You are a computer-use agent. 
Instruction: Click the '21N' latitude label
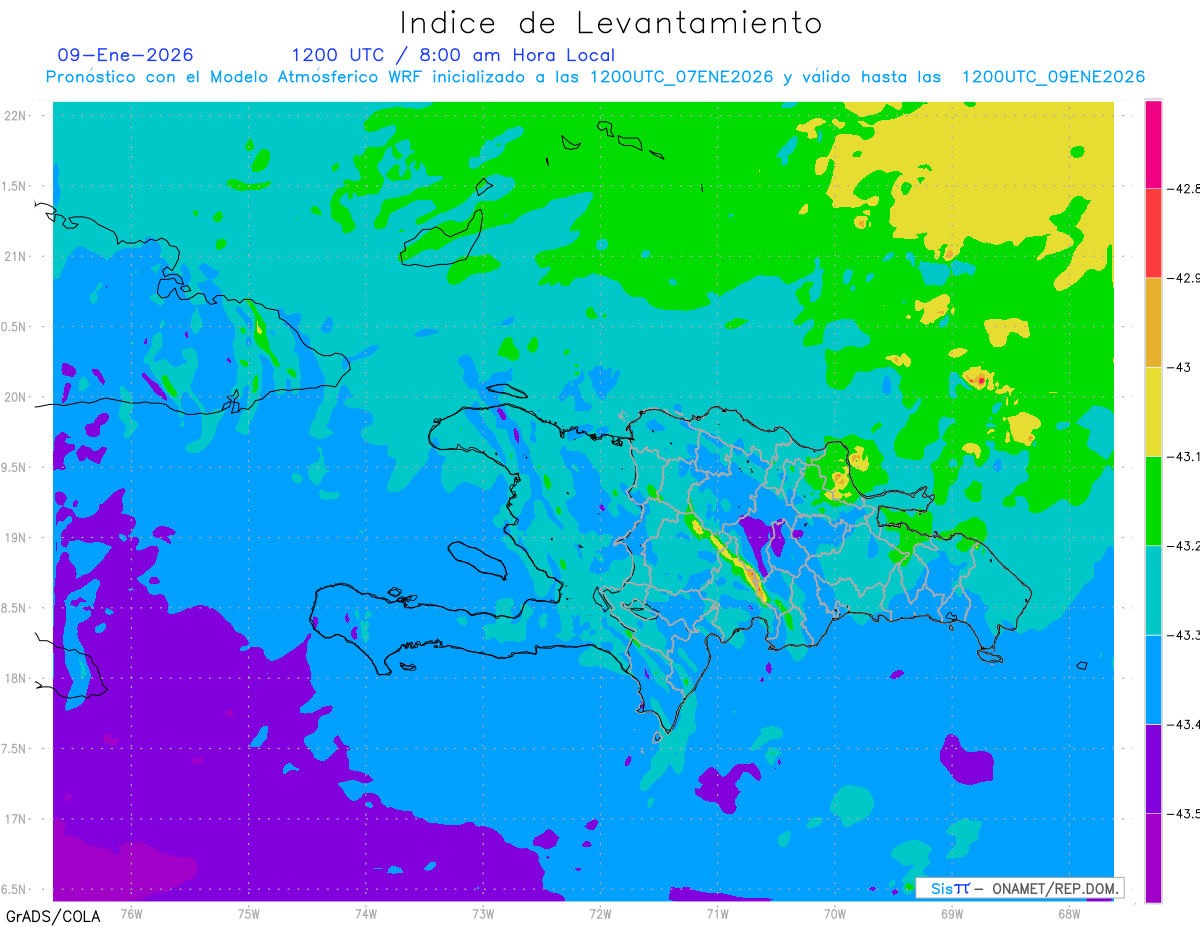tap(15, 256)
